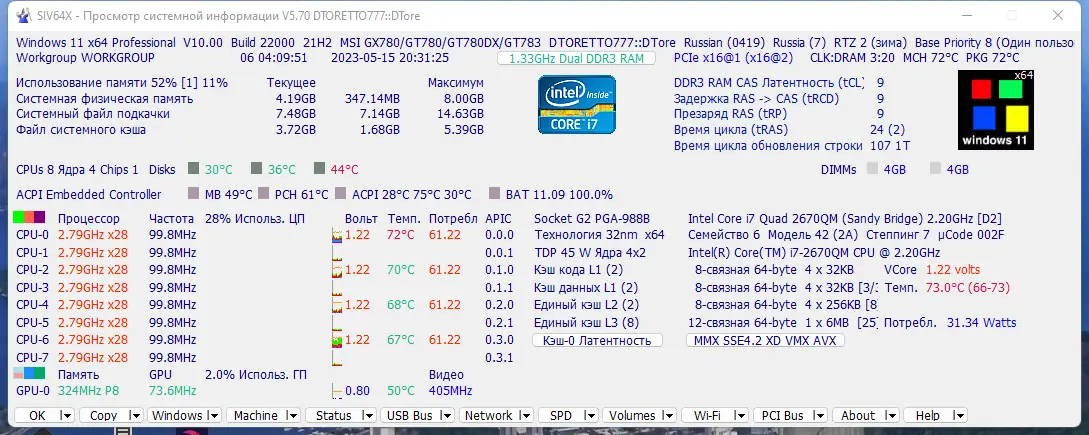This screenshot has width=1089, height=435.
Task: Expand the SPD button dropdown arrow
Action: [590, 416]
